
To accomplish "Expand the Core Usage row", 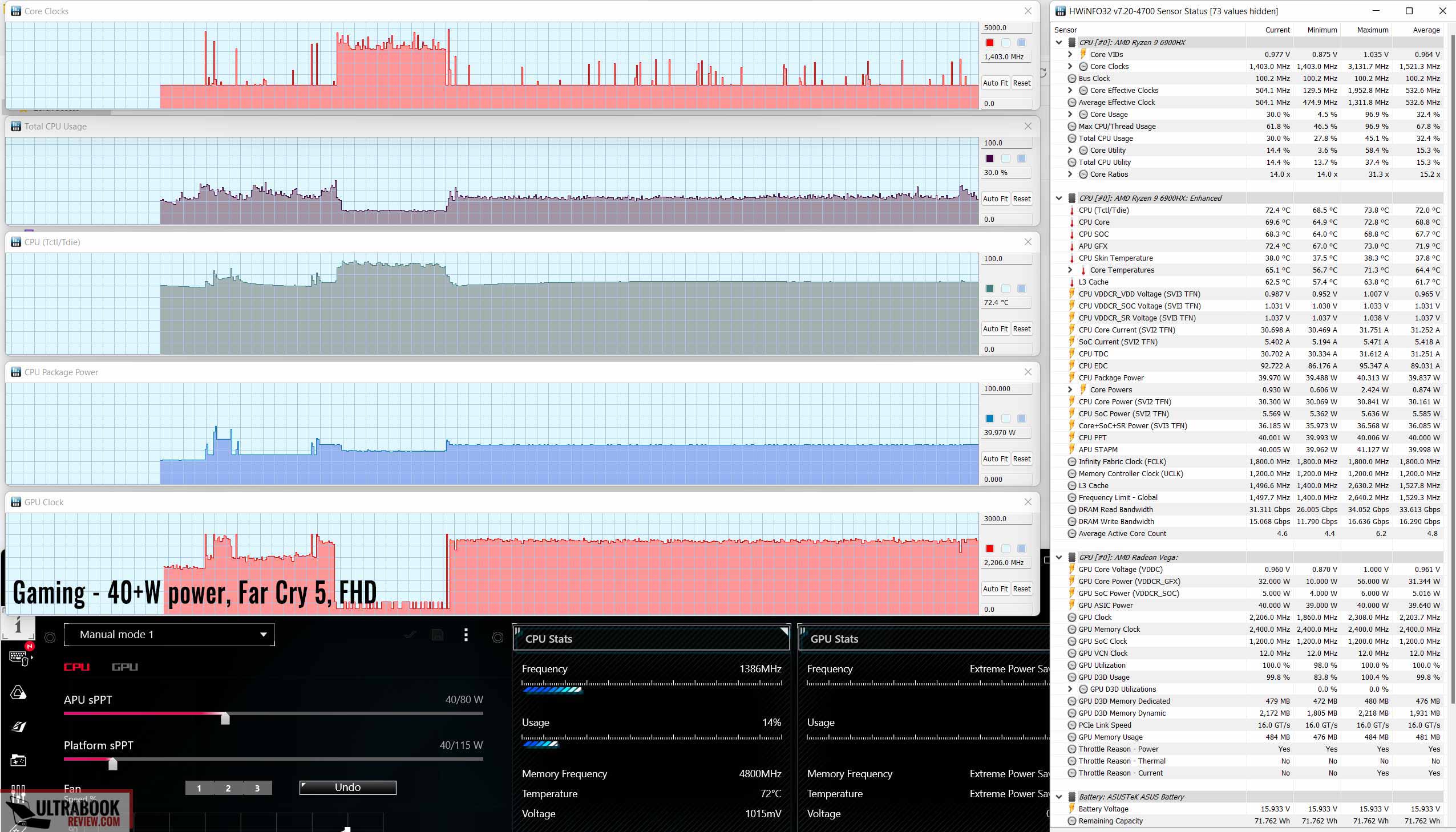I will click(x=1070, y=114).
